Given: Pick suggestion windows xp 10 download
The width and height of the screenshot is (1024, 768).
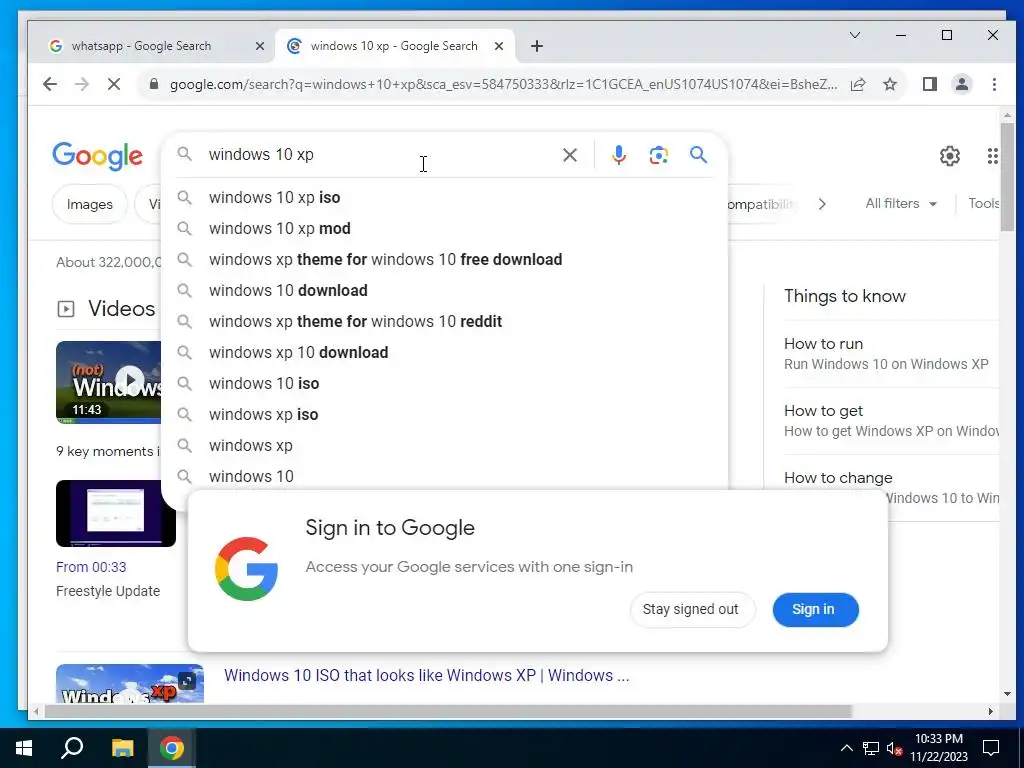Looking at the screenshot, I should pos(444,353).
